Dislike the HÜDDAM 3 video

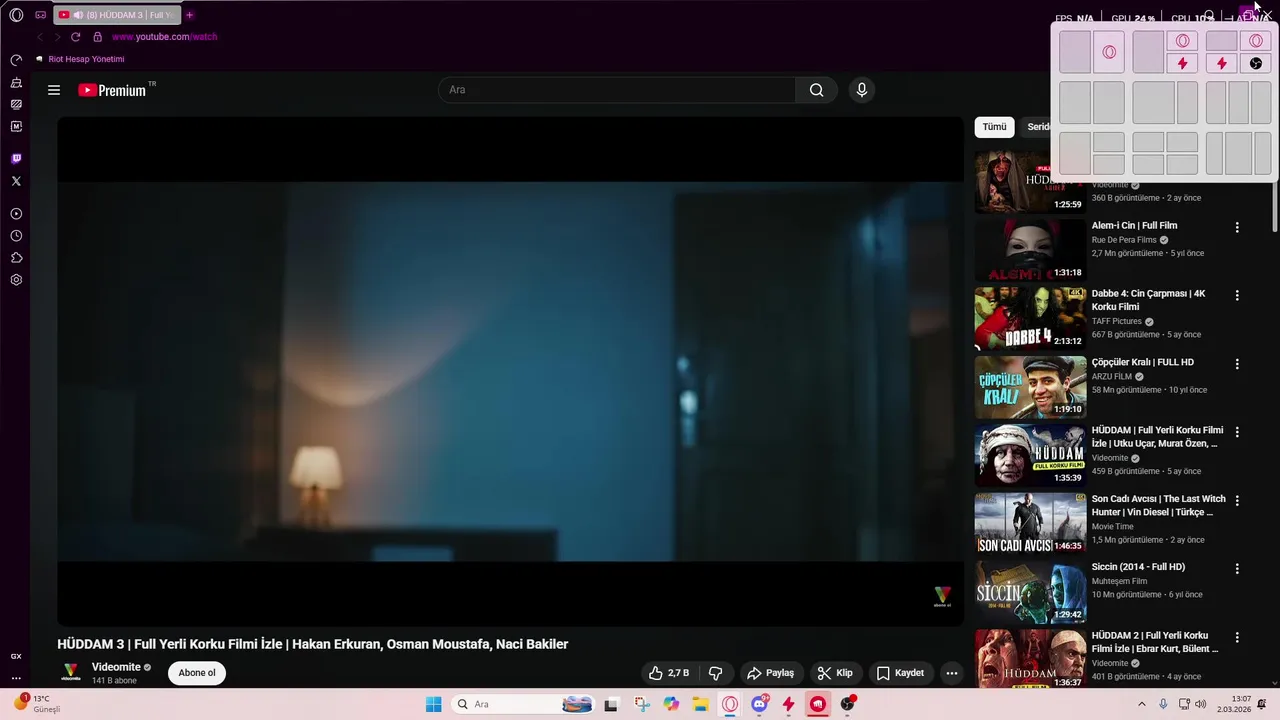point(715,673)
